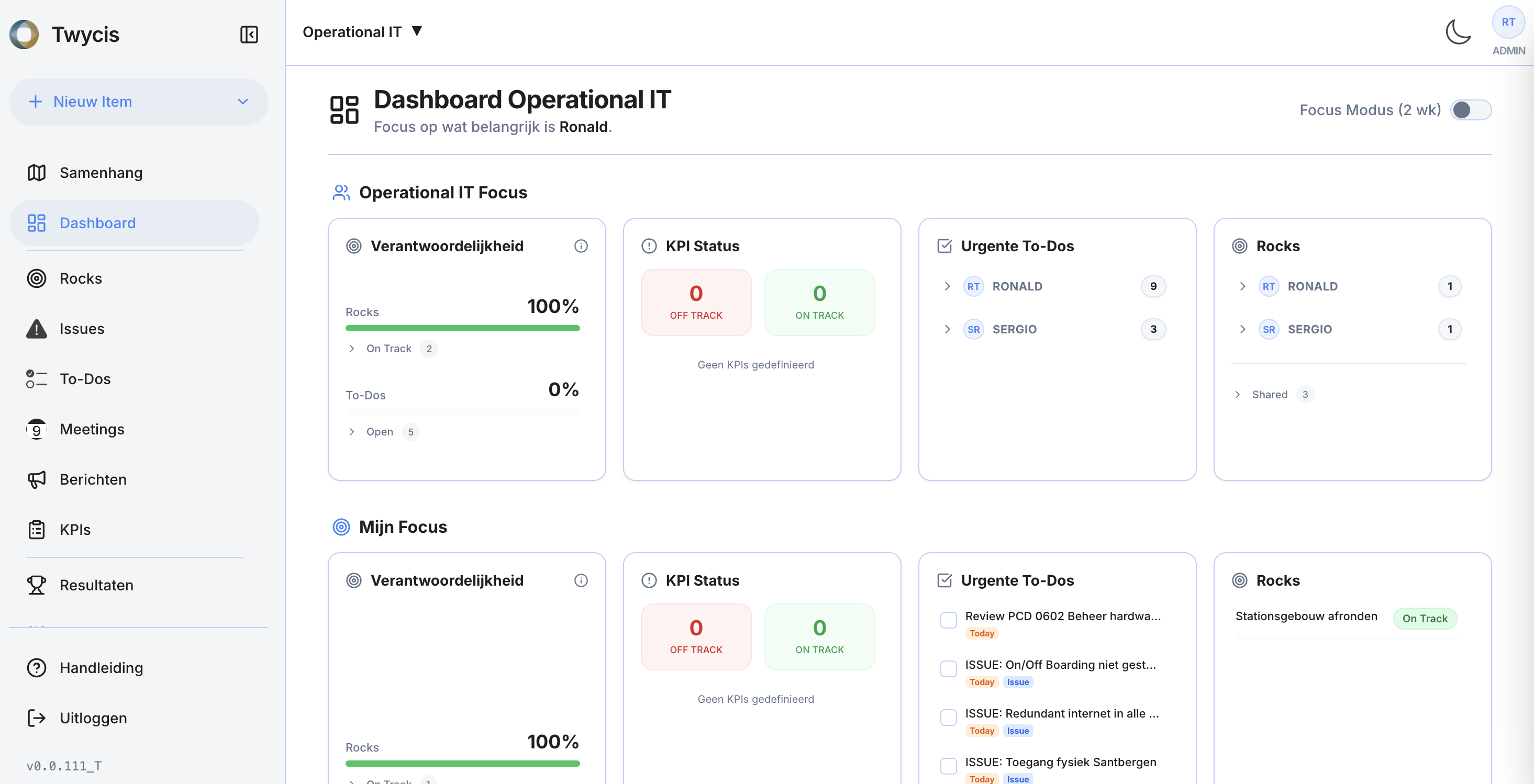Open Resultaten page from sidebar
The height and width of the screenshot is (784, 1534).
pyautogui.click(x=135, y=585)
